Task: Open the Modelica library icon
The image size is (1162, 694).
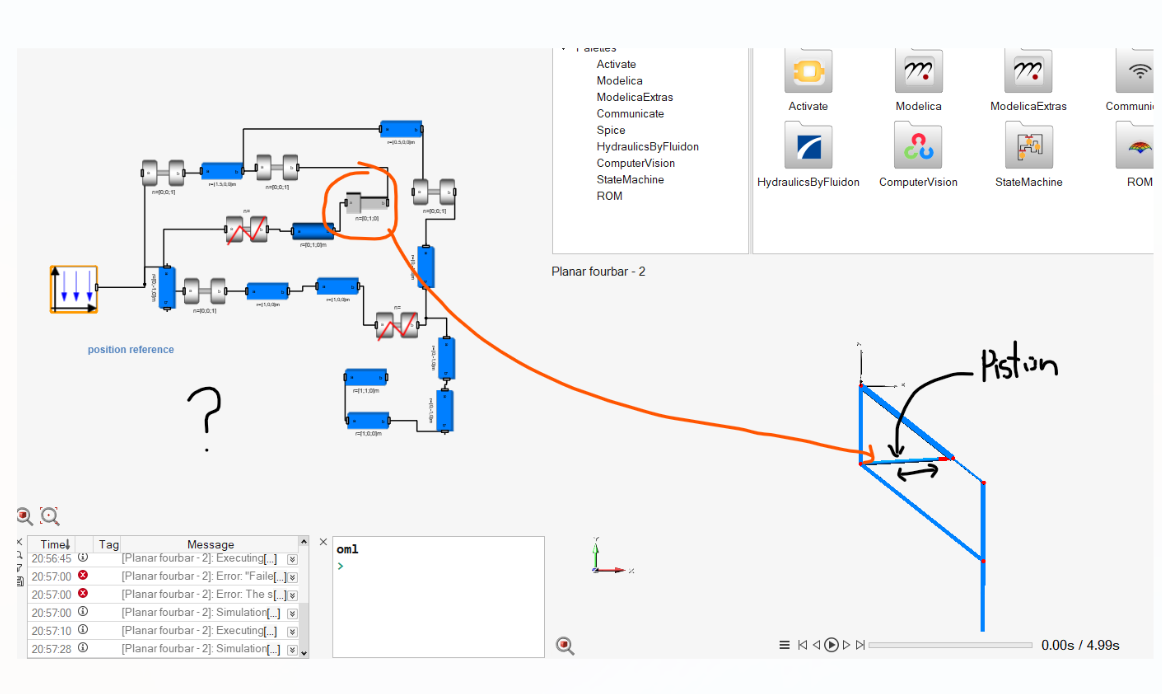Action: (x=918, y=71)
